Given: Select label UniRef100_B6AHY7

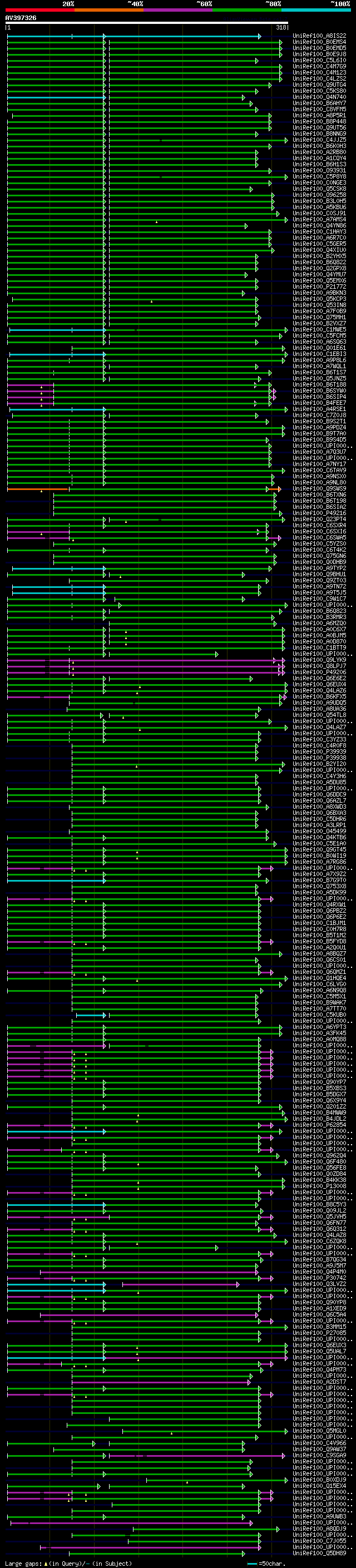Looking at the screenshot, I should click(x=319, y=103).
